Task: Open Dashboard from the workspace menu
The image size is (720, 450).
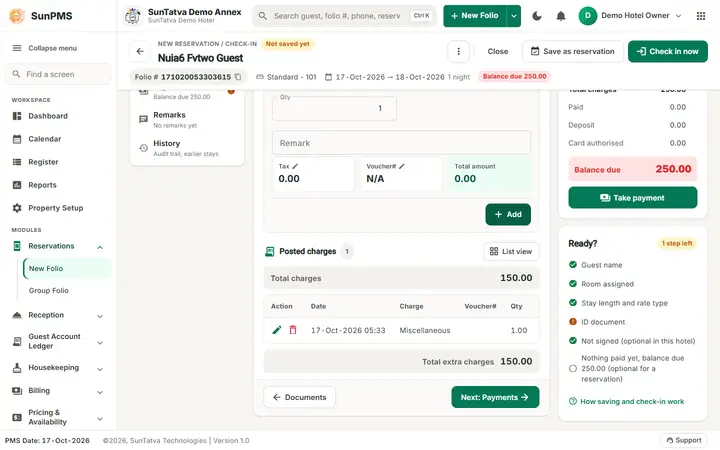Action: (x=58, y=116)
